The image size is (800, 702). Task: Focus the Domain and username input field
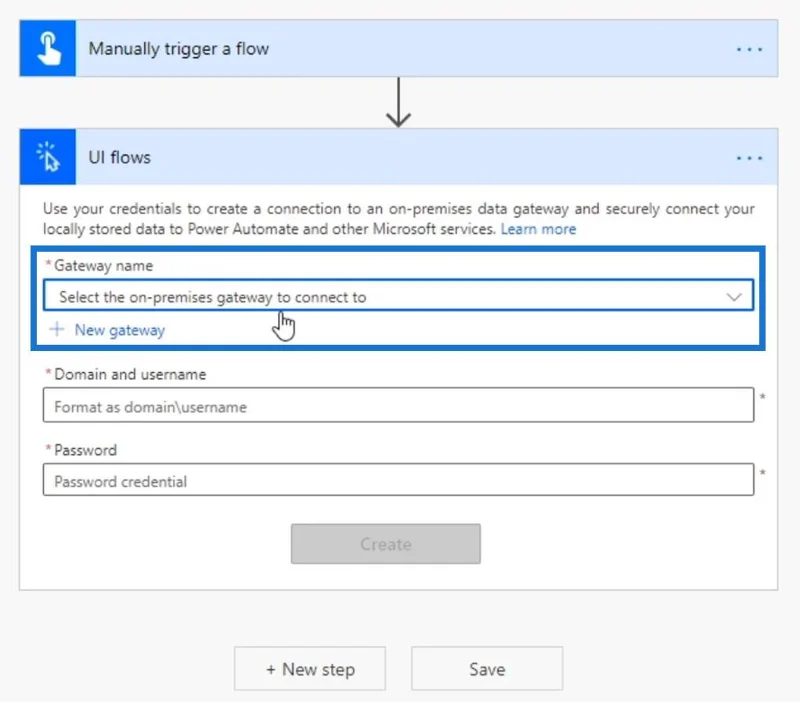pos(398,405)
